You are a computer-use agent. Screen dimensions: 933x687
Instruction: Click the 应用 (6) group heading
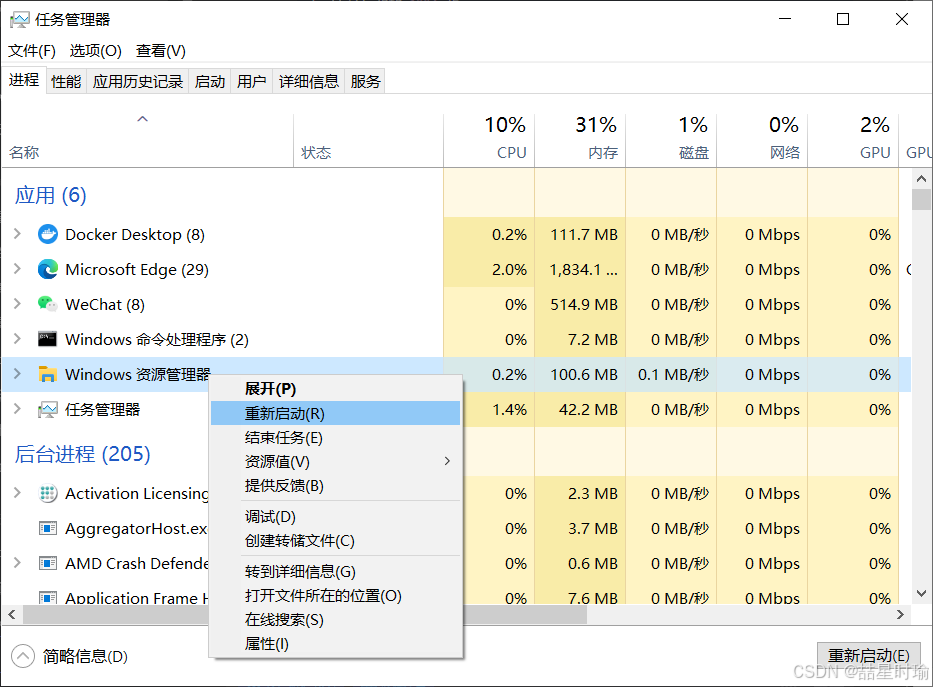[x=51, y=195]
